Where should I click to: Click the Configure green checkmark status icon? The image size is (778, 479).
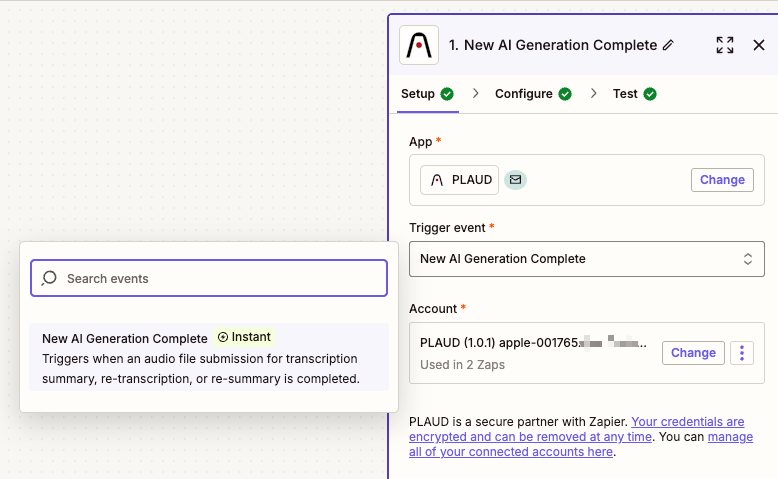565,94
